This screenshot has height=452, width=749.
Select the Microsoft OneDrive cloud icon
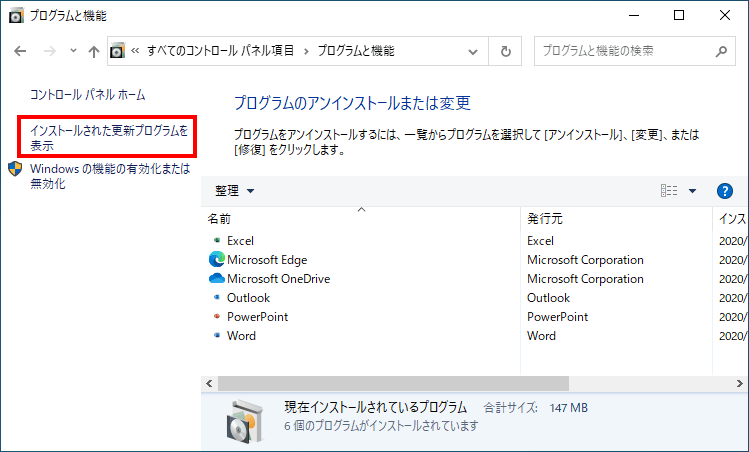(217, 278)
